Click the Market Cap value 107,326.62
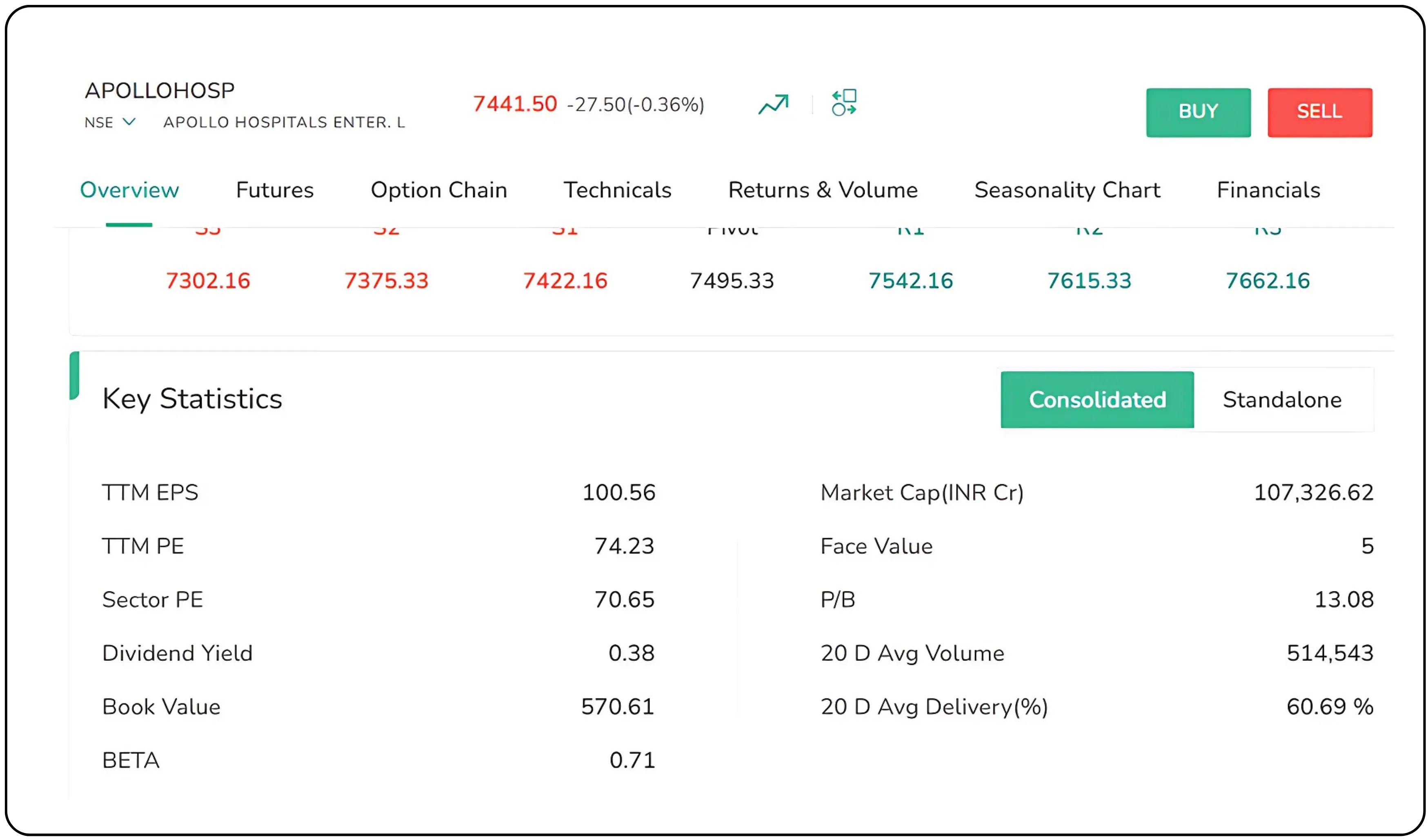Screen dimensions: 1428x840 (1313, 493)
